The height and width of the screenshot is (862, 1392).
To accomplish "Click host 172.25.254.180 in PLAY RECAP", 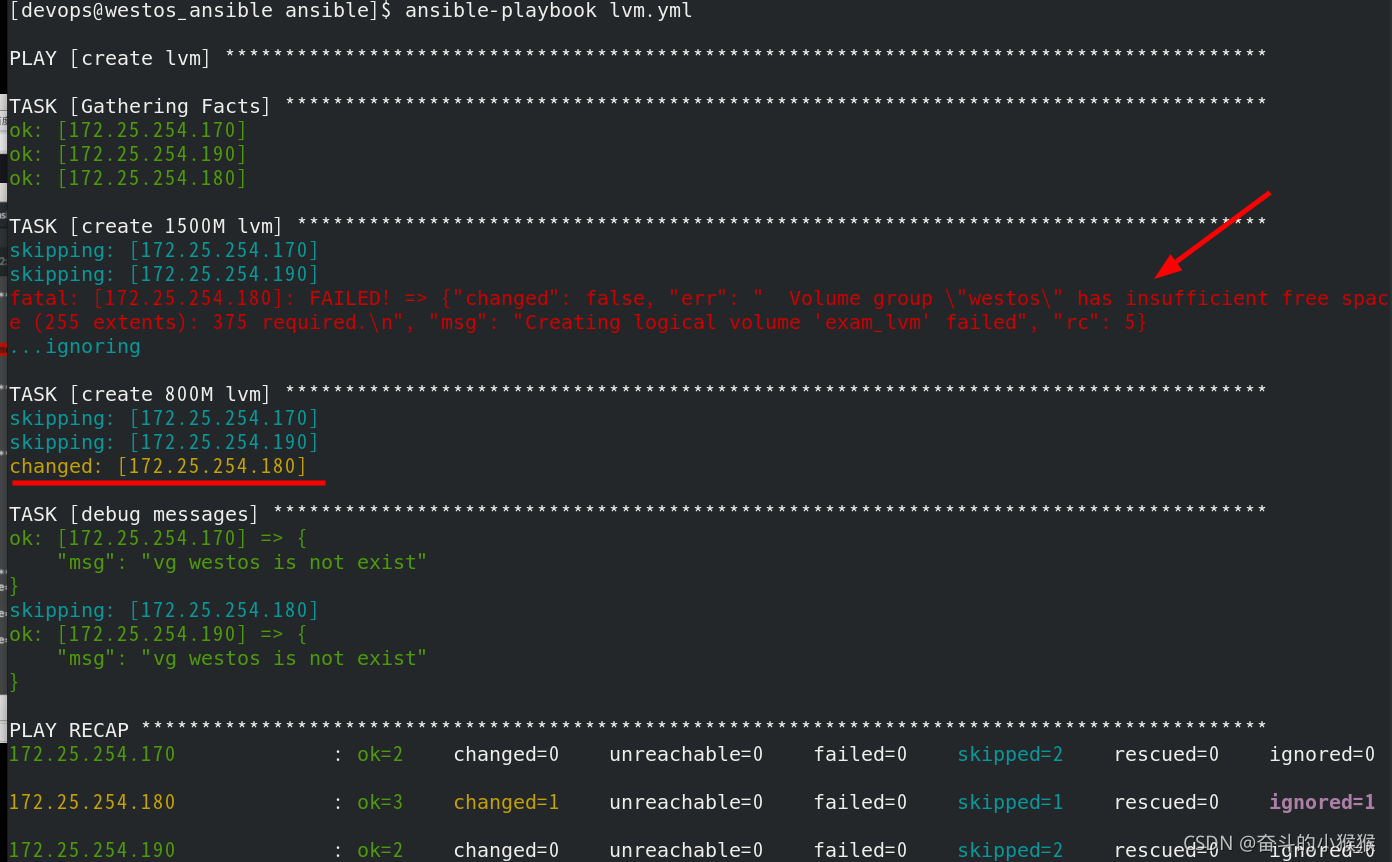I will (92, 803).
